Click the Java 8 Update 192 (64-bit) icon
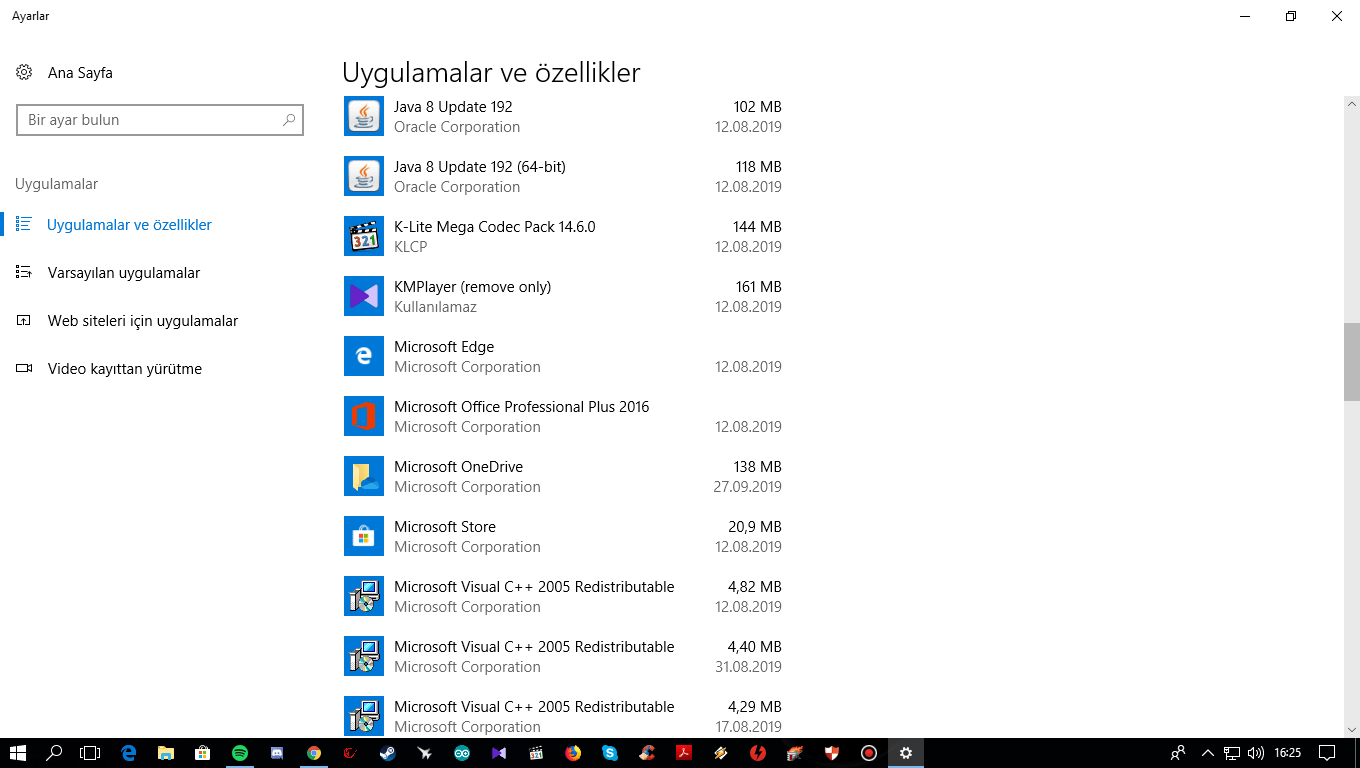Screen dimensions: 1360x768 (x=364, y=176)
